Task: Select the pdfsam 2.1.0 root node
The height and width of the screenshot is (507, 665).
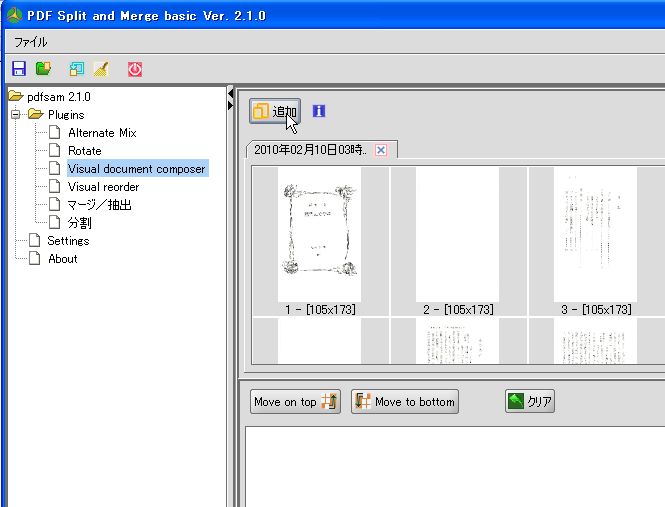Action: click(59, 97)
